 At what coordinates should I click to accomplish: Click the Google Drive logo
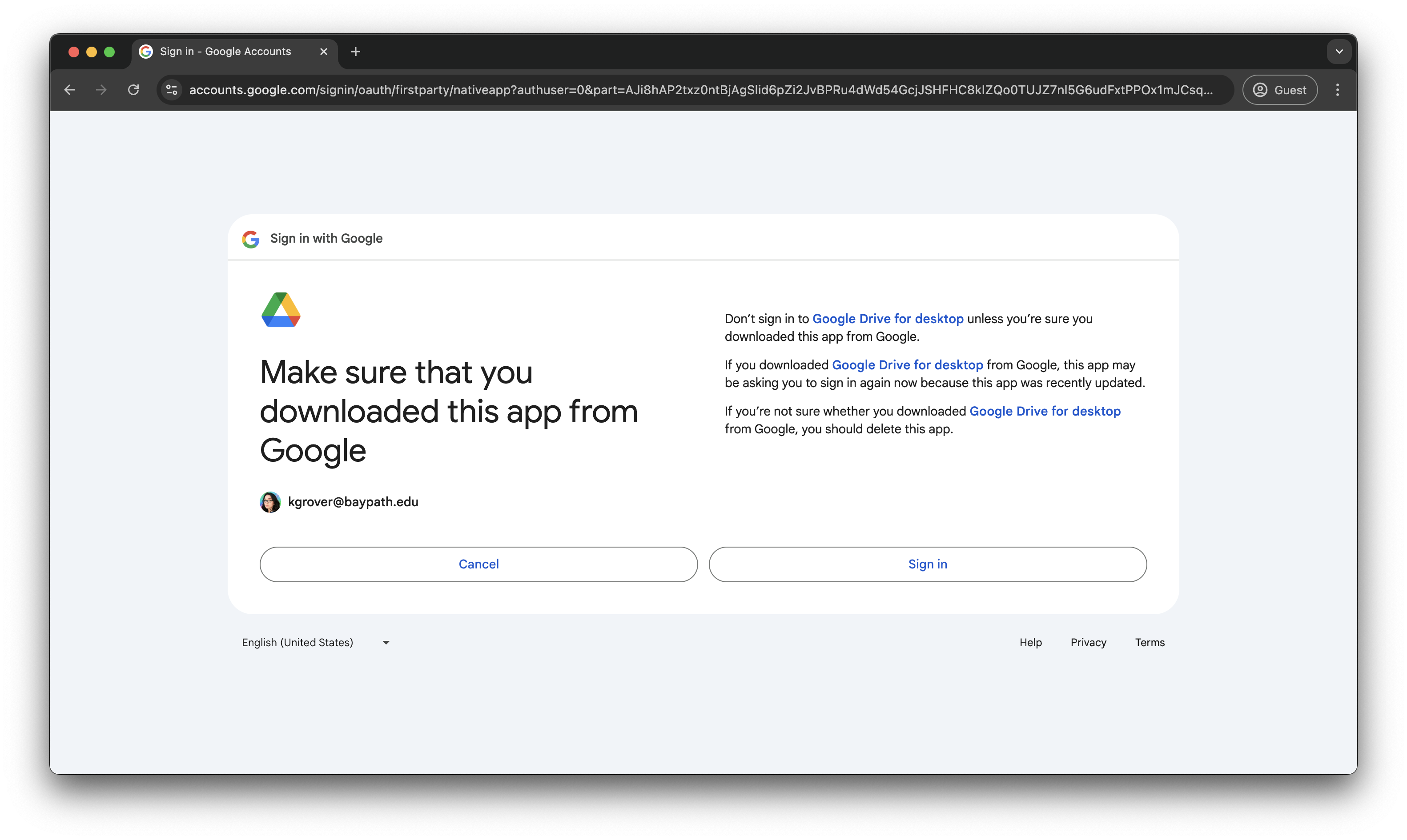coord(281,310)
